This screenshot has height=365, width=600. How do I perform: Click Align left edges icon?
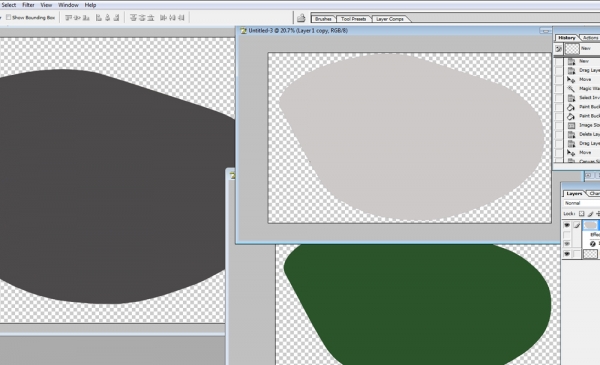(99, 18)
